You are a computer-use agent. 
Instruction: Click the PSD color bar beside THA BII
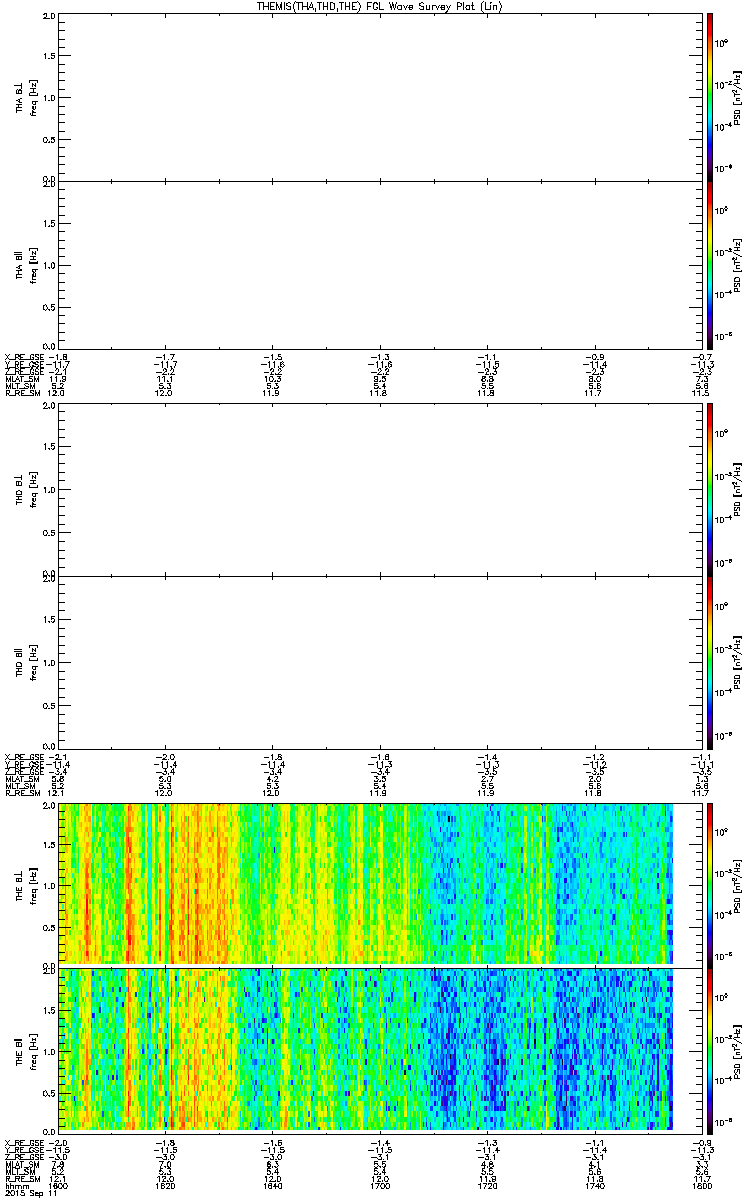709,264
